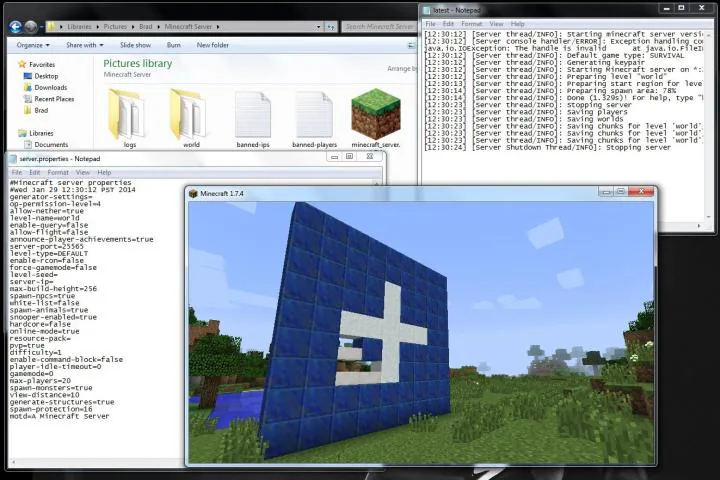
Task: Open the Share with dropdown
Action: point(85,45)
